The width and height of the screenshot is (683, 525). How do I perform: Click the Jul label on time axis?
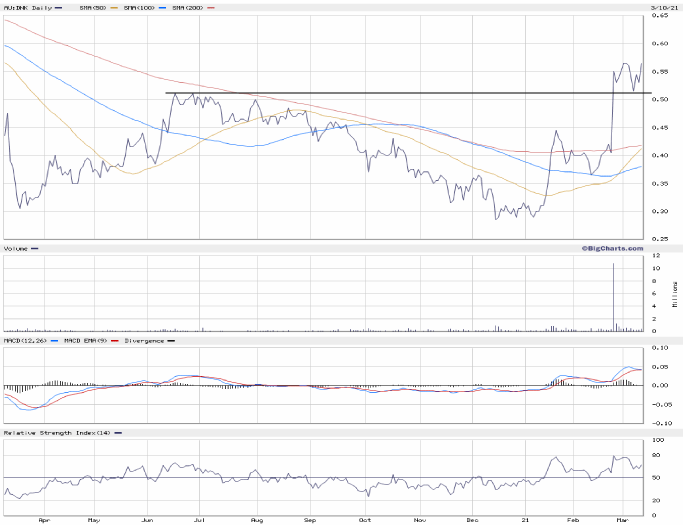pyautogui.click(x=200, y=520)
